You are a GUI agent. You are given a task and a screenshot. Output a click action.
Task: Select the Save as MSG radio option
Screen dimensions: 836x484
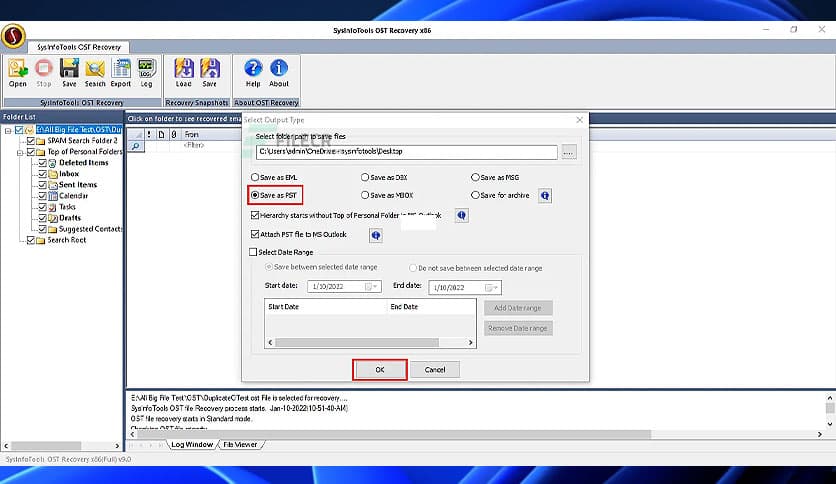(475, 177)
